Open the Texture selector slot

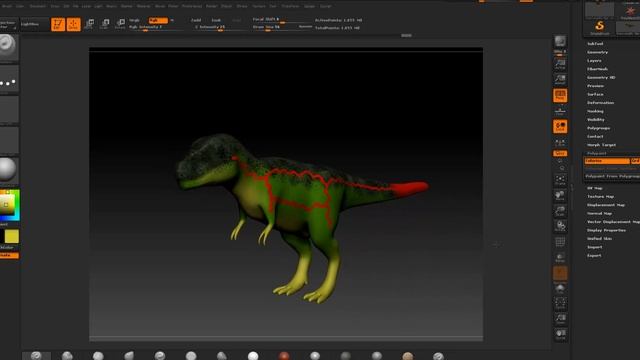[8, 140]
